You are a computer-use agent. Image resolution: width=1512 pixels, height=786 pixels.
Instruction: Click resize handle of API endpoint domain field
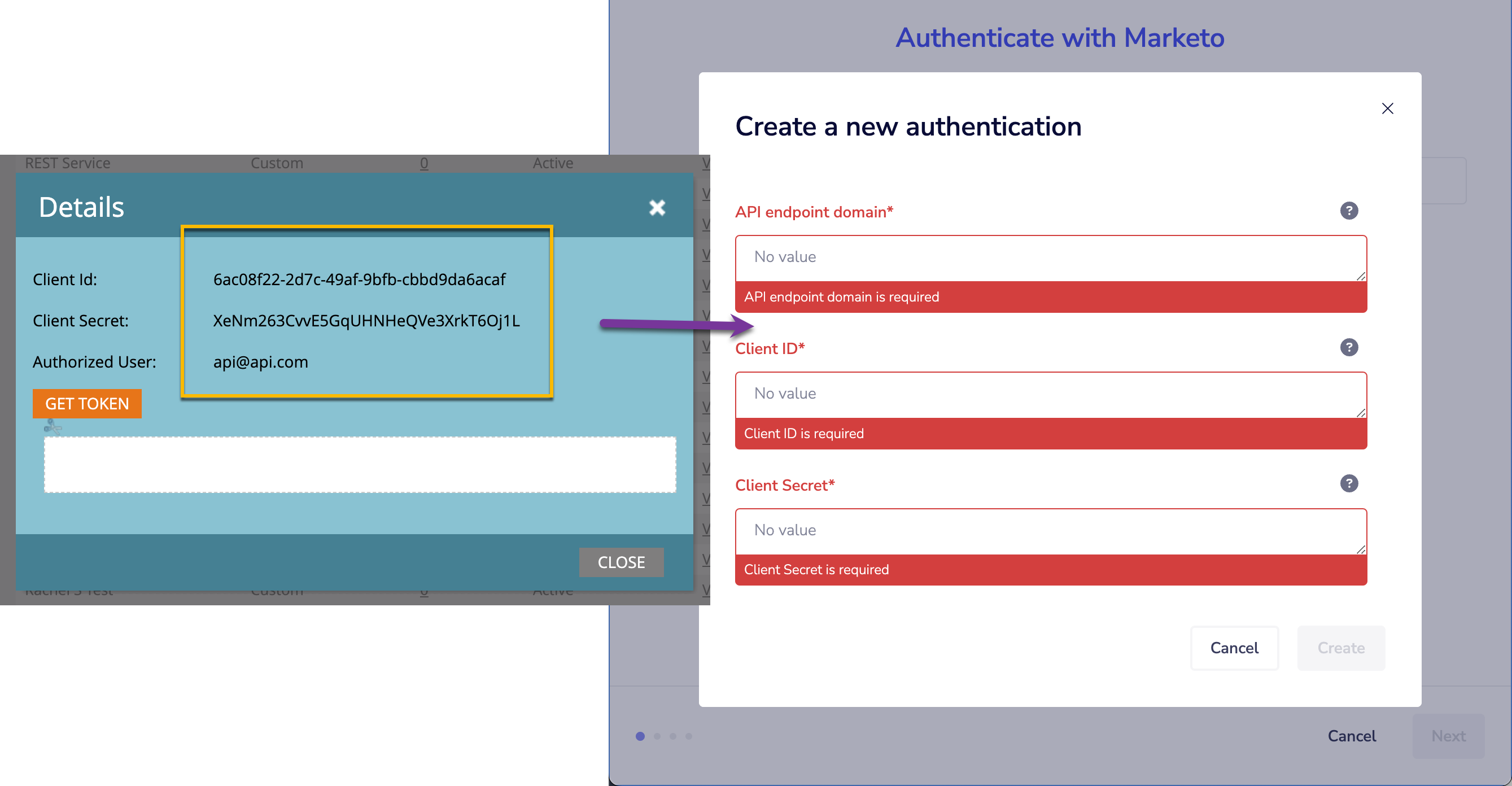click(x=1361, y=276)
